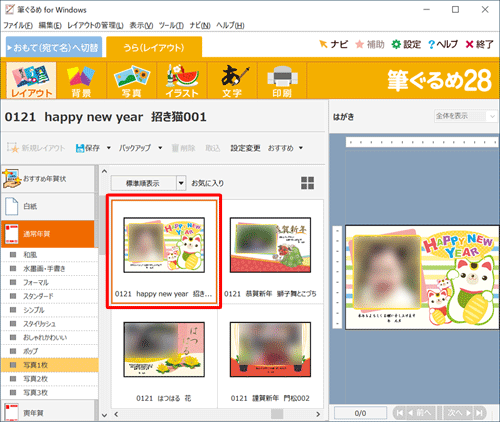Select フォーマル subcategory
The width and height of the screenshot is (500, 422).
[50, 283]
